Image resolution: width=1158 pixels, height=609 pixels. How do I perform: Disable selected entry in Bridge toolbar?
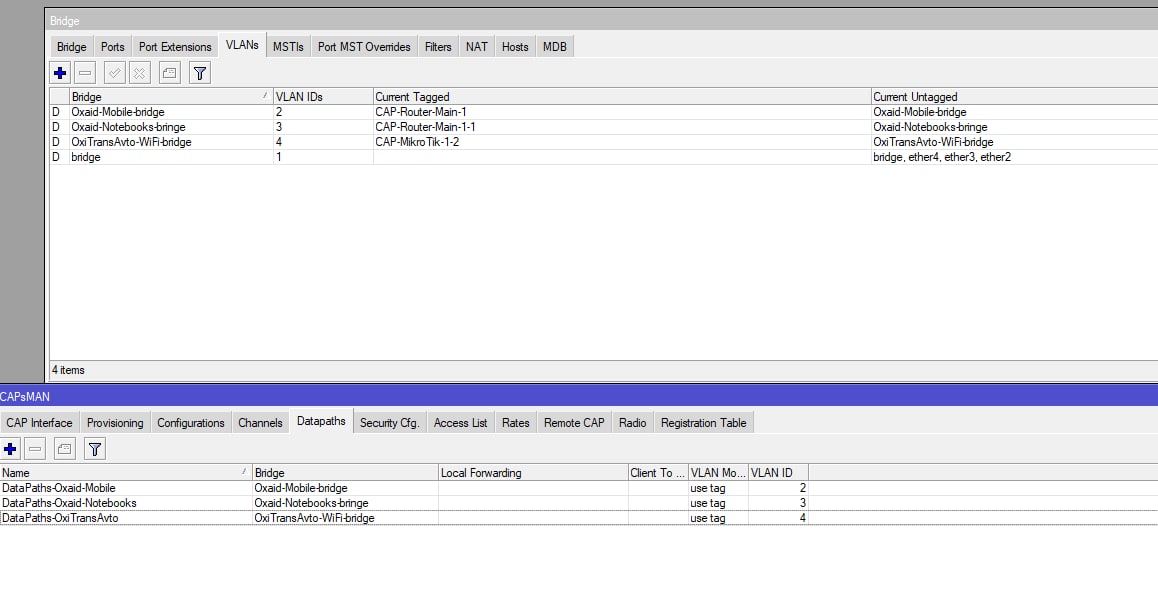click(139, 73)
